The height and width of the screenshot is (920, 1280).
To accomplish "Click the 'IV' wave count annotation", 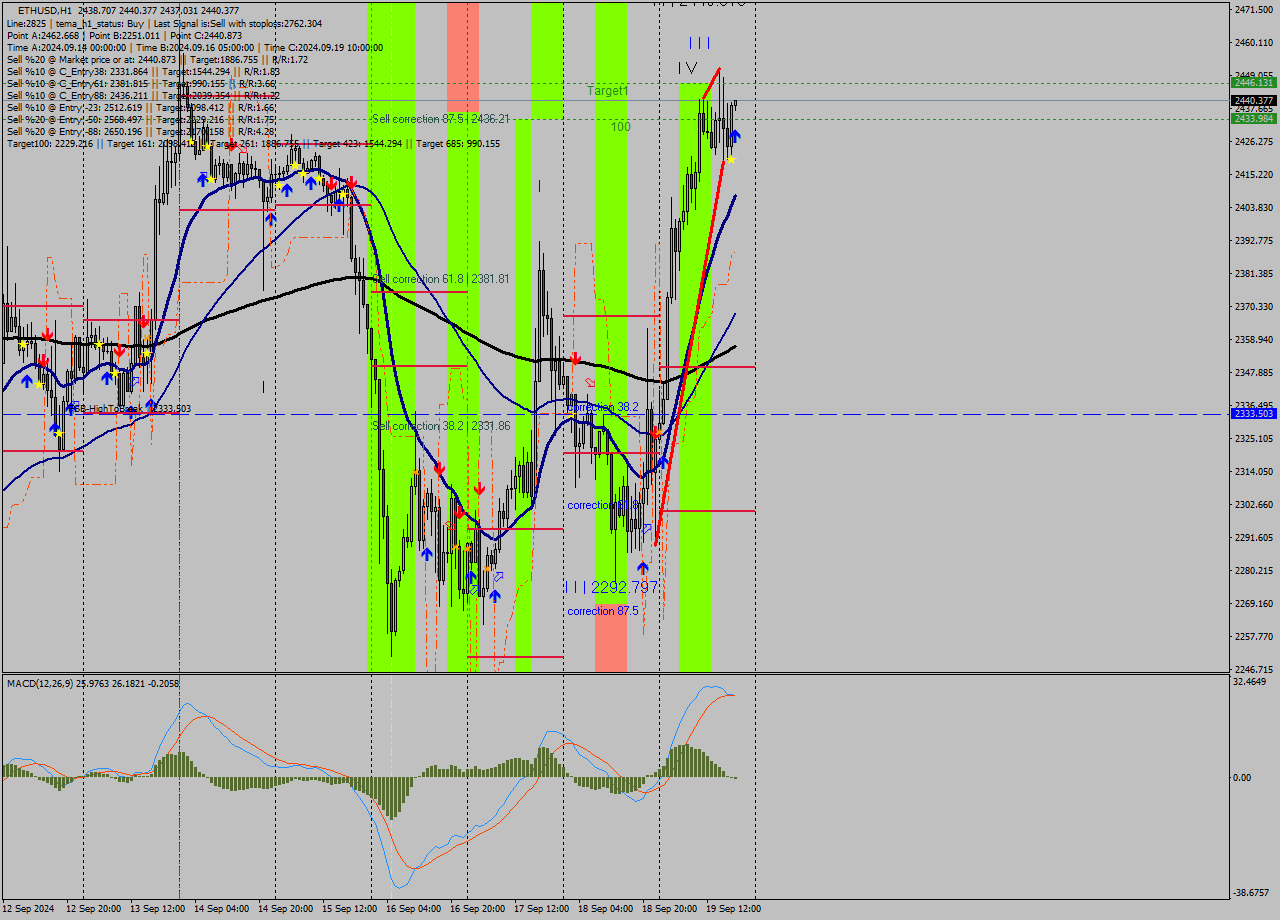I will 689,69.
